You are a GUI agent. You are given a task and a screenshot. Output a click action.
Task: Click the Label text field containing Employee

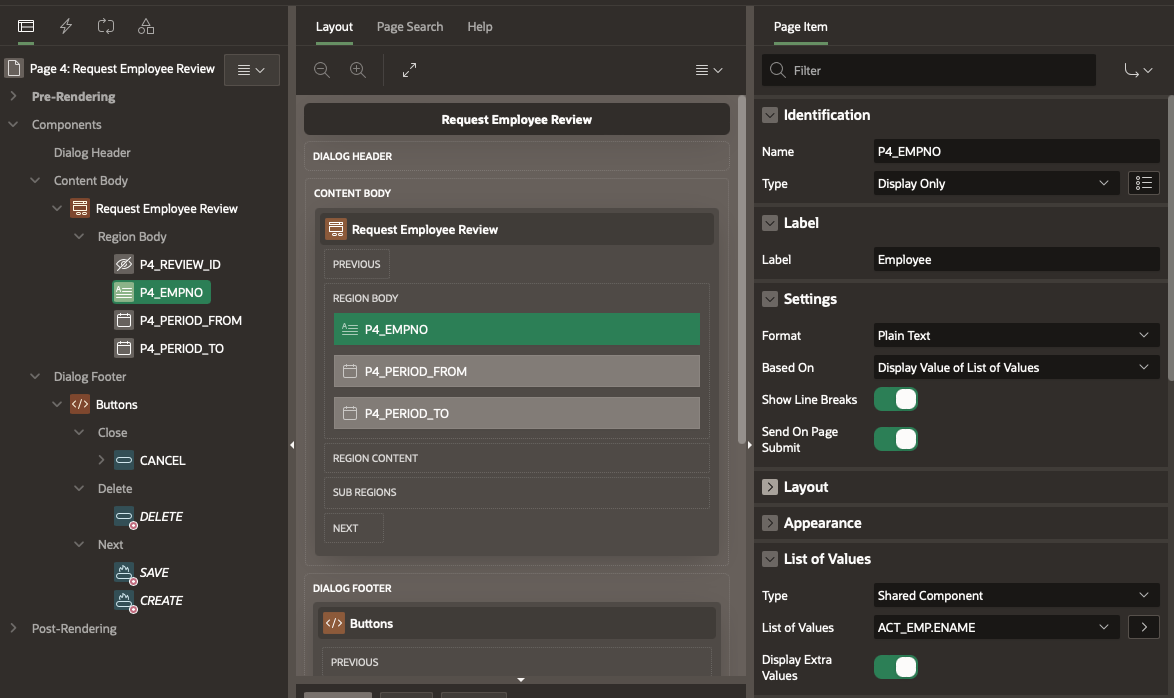(1015, 259)
